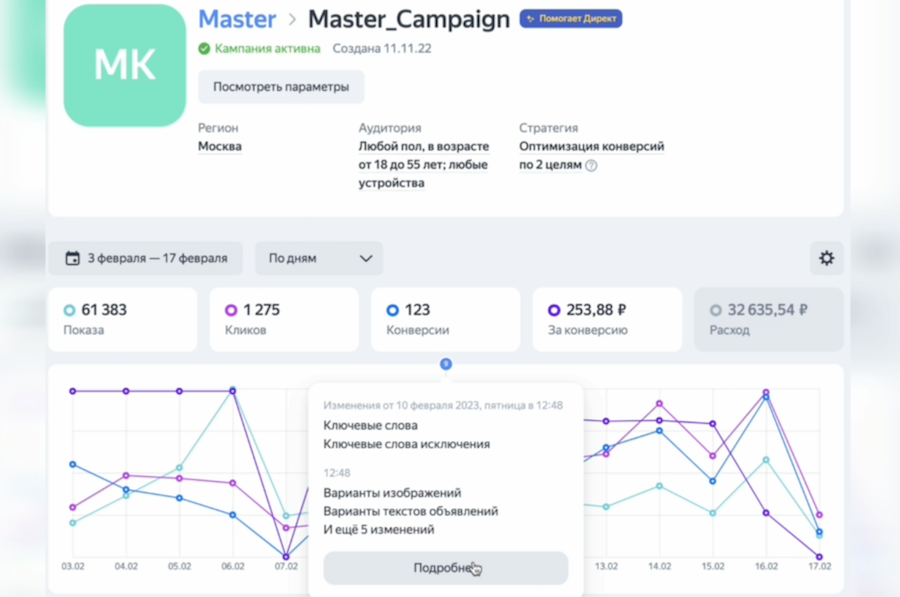Open chart settings gear icon

[826, 258]
